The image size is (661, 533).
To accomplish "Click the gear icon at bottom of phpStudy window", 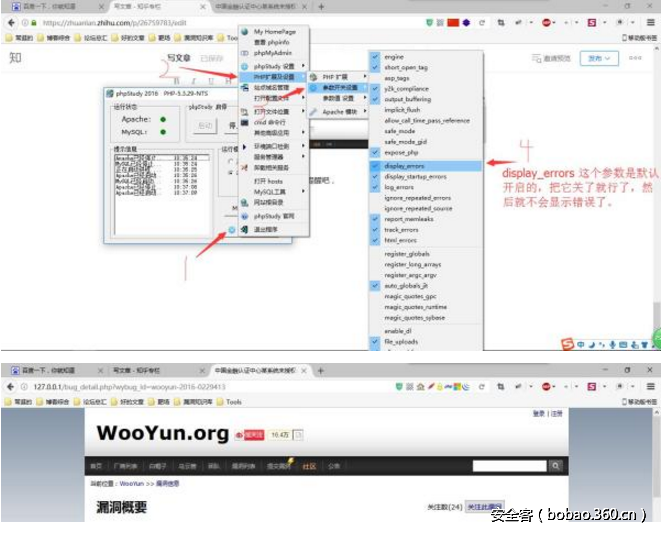I will pyautogui.click(x=231, y=229).
